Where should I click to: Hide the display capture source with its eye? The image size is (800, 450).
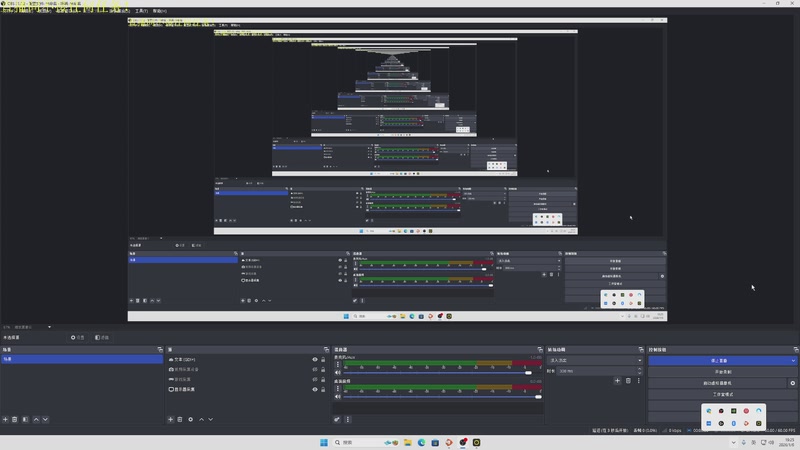pos(315,389)
